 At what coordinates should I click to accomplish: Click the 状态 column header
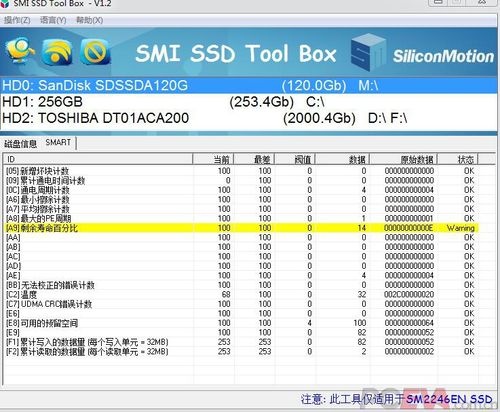458,159
